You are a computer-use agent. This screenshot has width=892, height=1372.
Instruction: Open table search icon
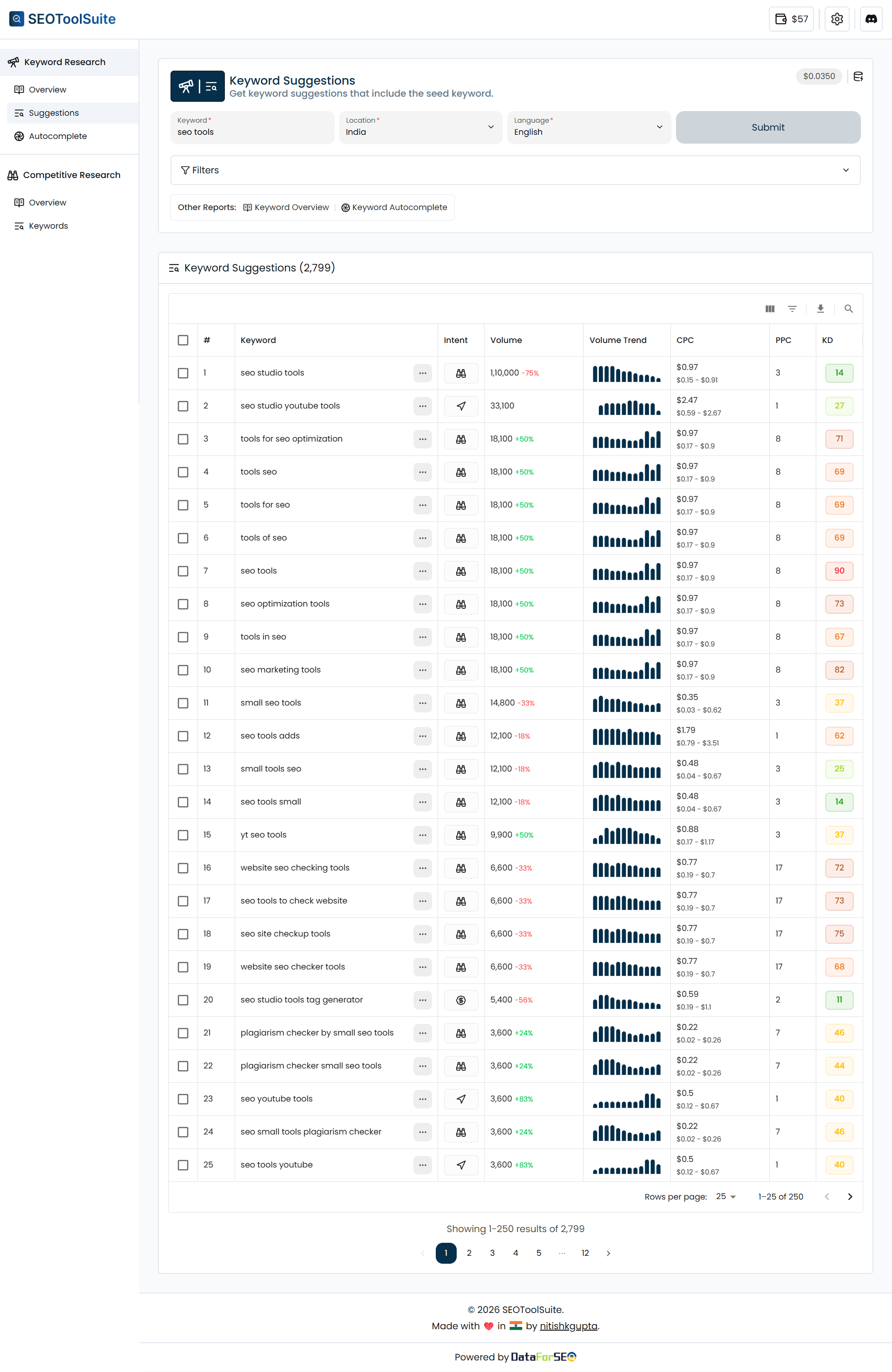(x=848, y=309)
